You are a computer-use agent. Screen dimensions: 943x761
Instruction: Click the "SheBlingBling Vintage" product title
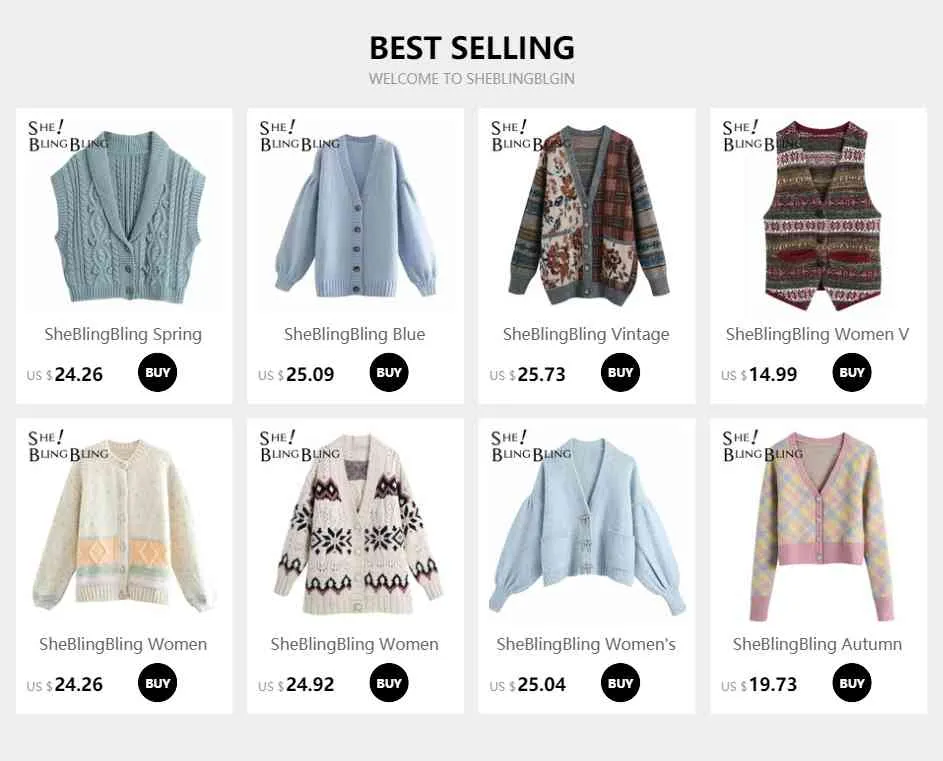pos(586,334)
